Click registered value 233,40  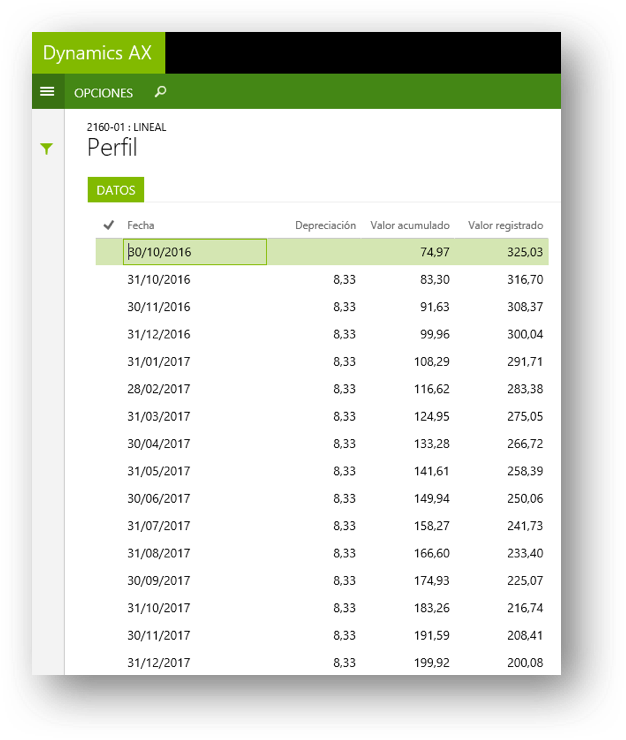pyautogui.click(x=525, y=553)
